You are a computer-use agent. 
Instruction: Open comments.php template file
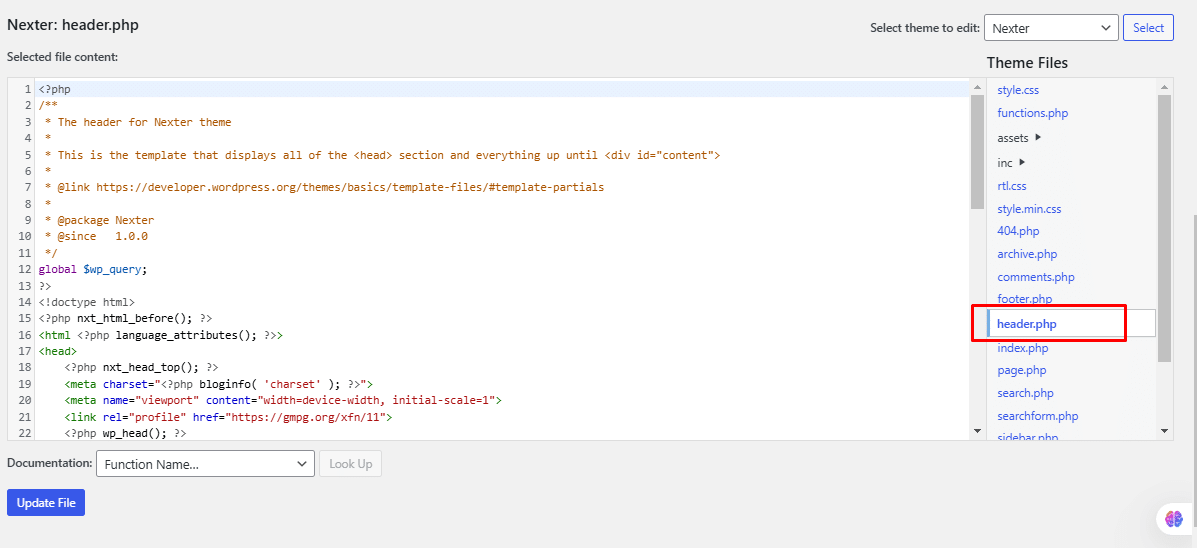click(x=1035, y=277)
